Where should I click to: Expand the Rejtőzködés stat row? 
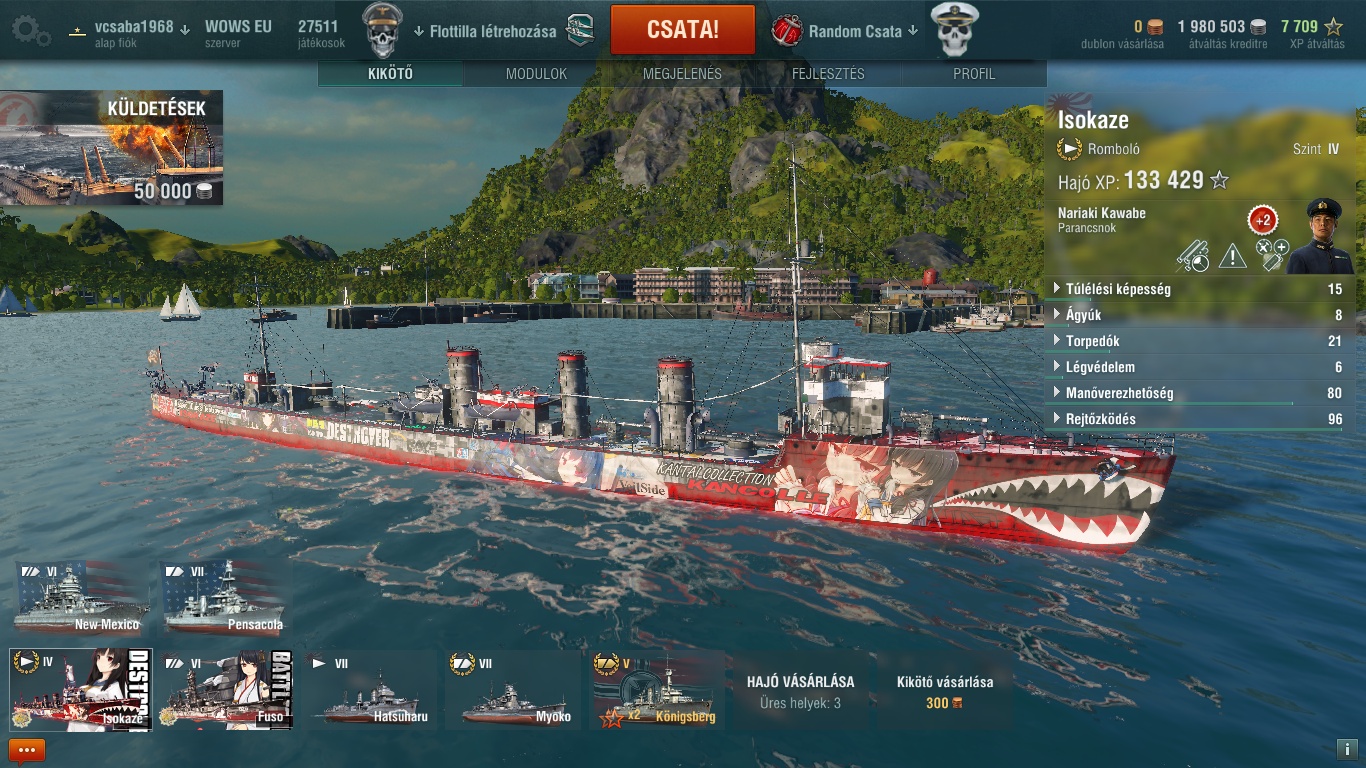[1199, 419]
